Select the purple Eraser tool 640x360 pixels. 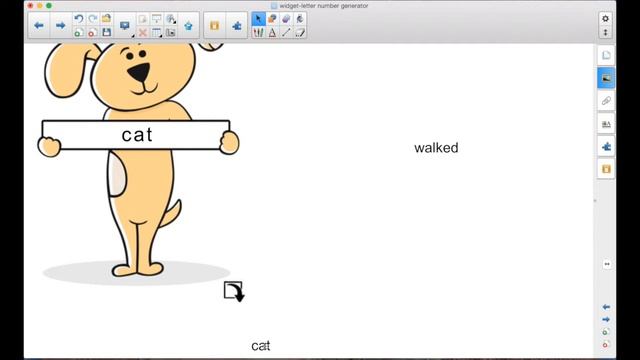[x=286, y=19]
